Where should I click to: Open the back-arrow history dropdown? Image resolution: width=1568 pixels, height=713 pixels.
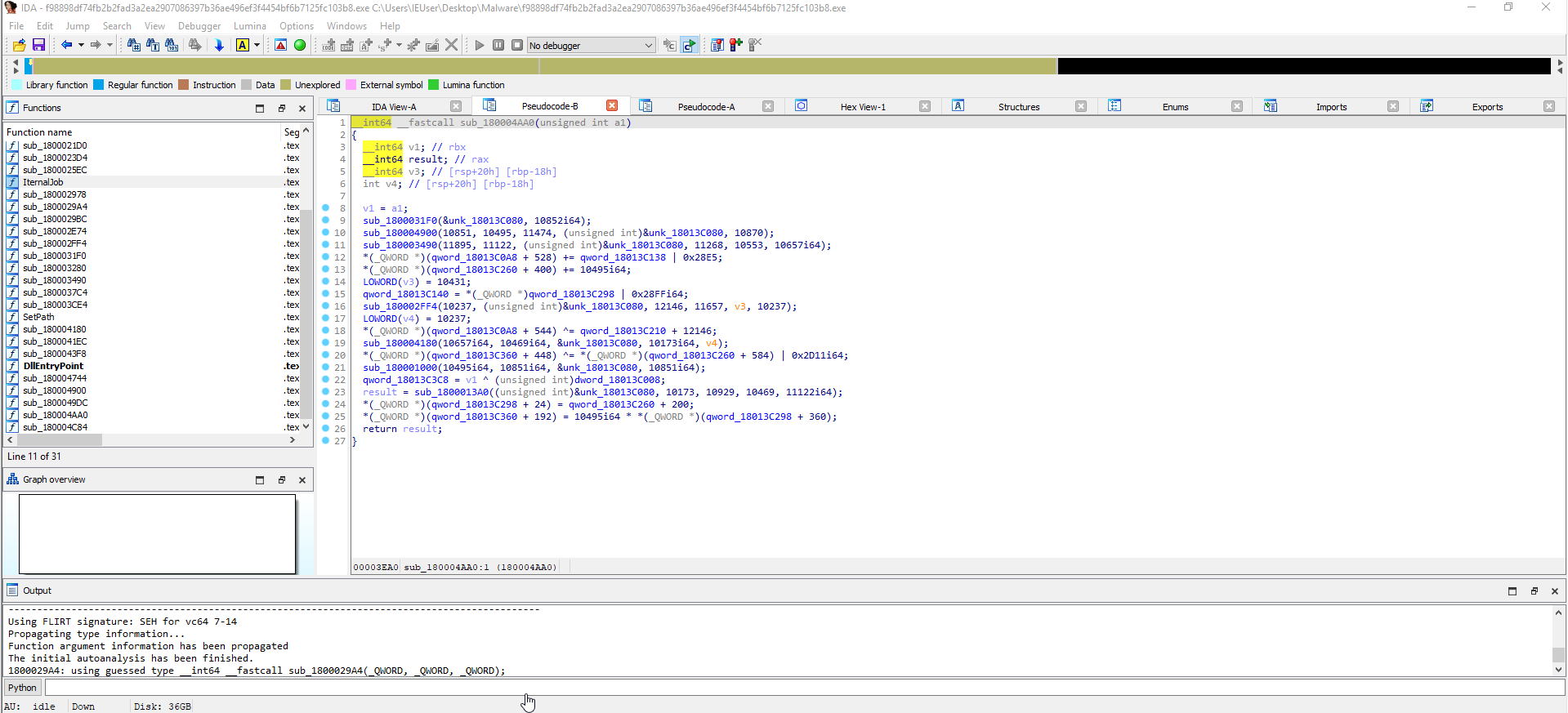[x=81, y=45]
